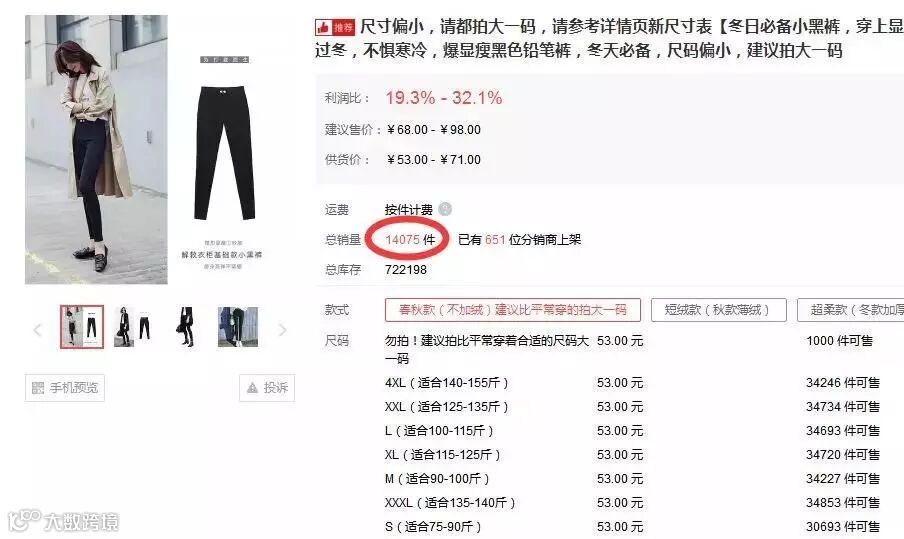Click the help question mark beside 按件计费
Image resolution: width=904 pixels, height=539 pixels.
(x=445, y=209)
